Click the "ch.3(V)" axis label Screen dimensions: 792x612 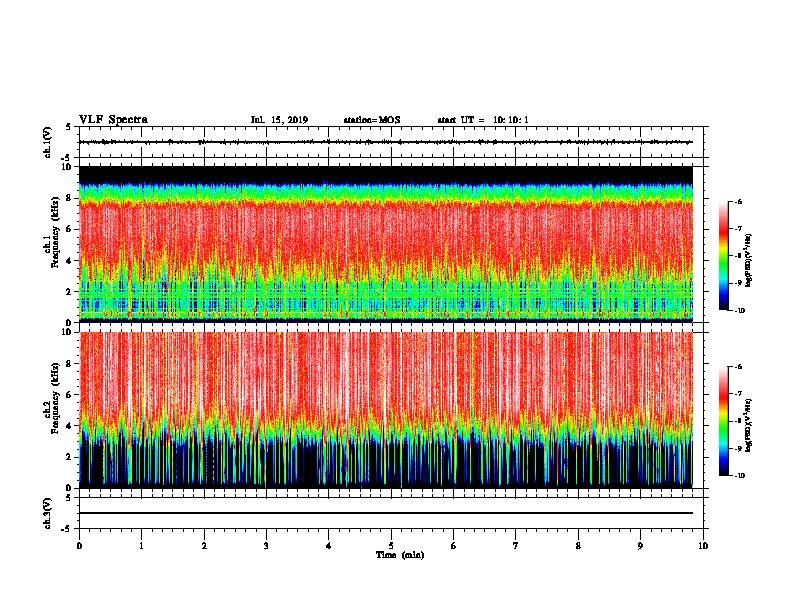[48, 513]
